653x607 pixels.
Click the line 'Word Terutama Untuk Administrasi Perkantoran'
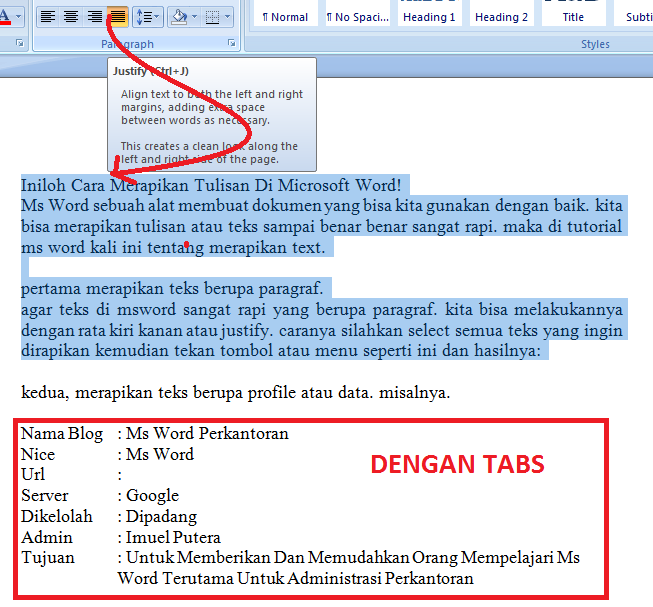point(295,578)
